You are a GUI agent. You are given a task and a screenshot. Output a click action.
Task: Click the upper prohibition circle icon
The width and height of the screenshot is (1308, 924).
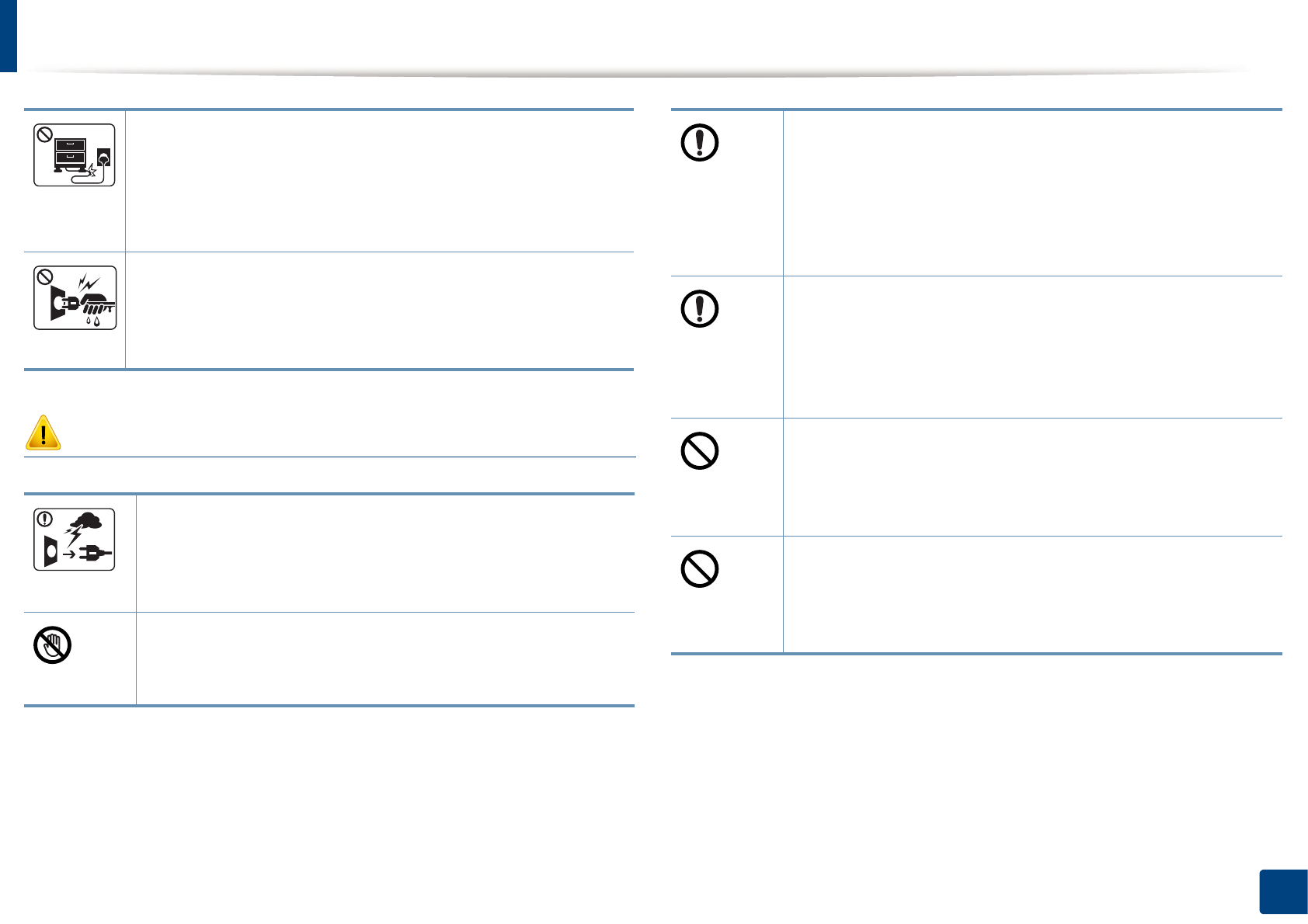point(700,451)
